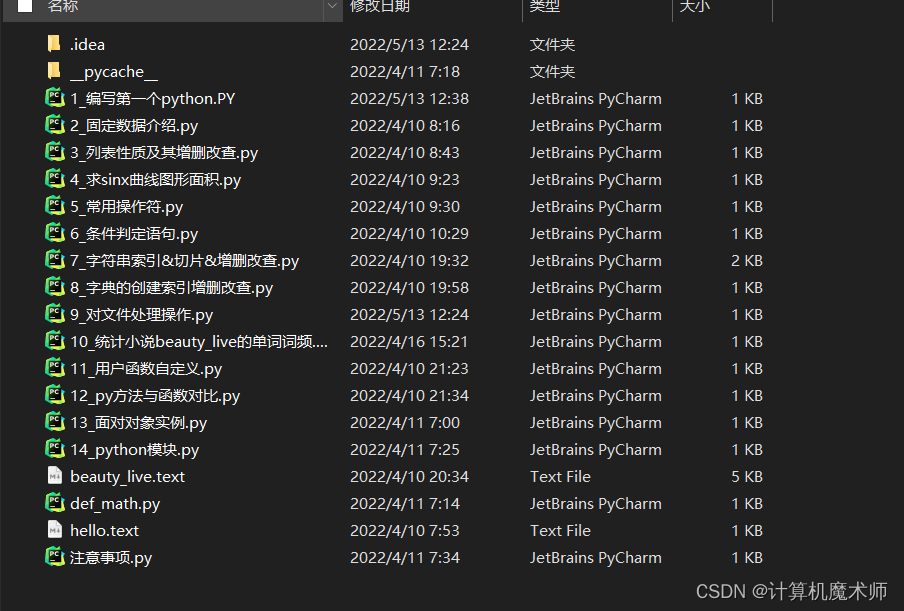Viewport: 904px width, 611px height.
Task: Click the .idea folder icon
Action: (x=54, y=44)
